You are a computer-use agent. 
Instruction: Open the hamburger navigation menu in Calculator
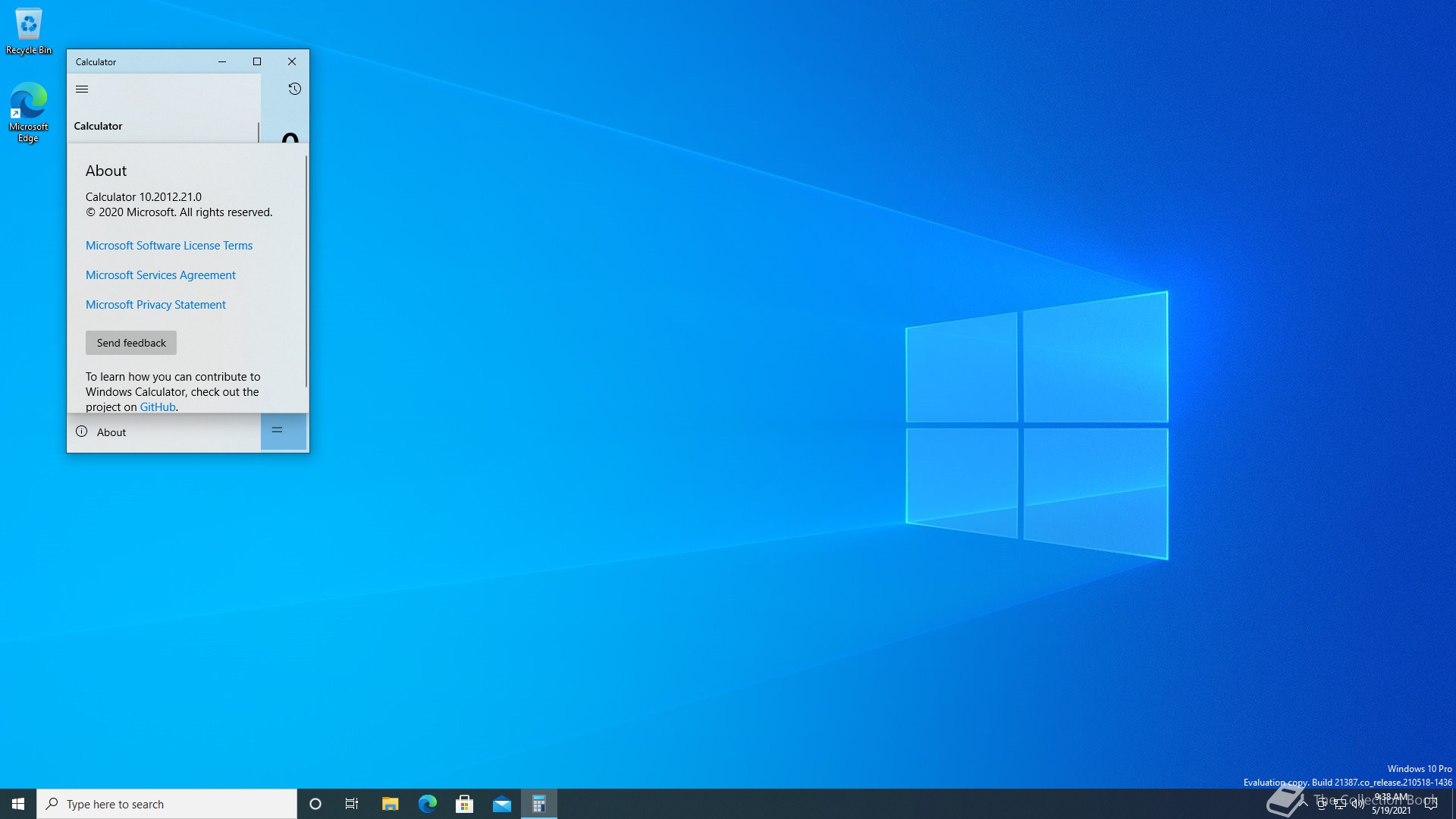(x=82, y=89)
